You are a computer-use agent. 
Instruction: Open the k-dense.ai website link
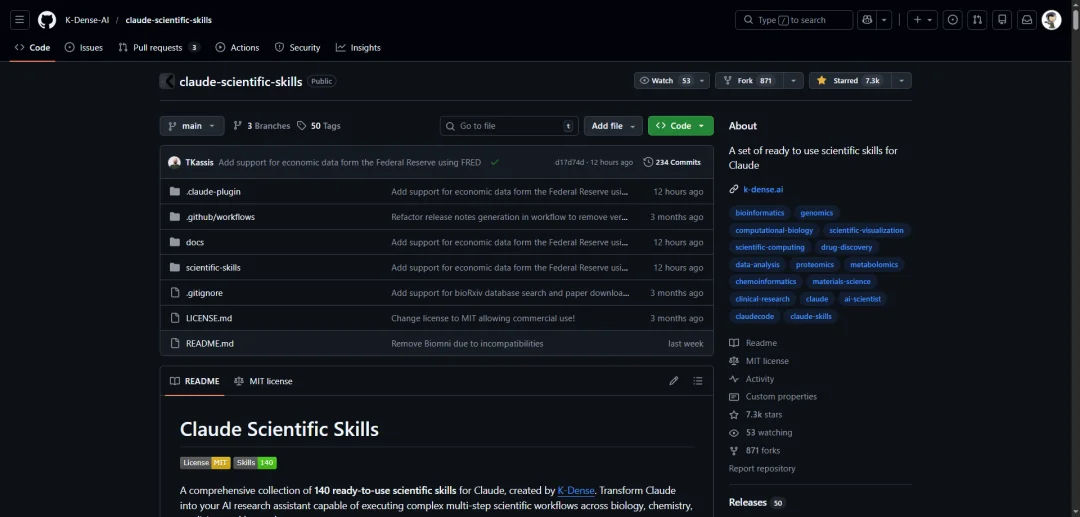(763, 189)
